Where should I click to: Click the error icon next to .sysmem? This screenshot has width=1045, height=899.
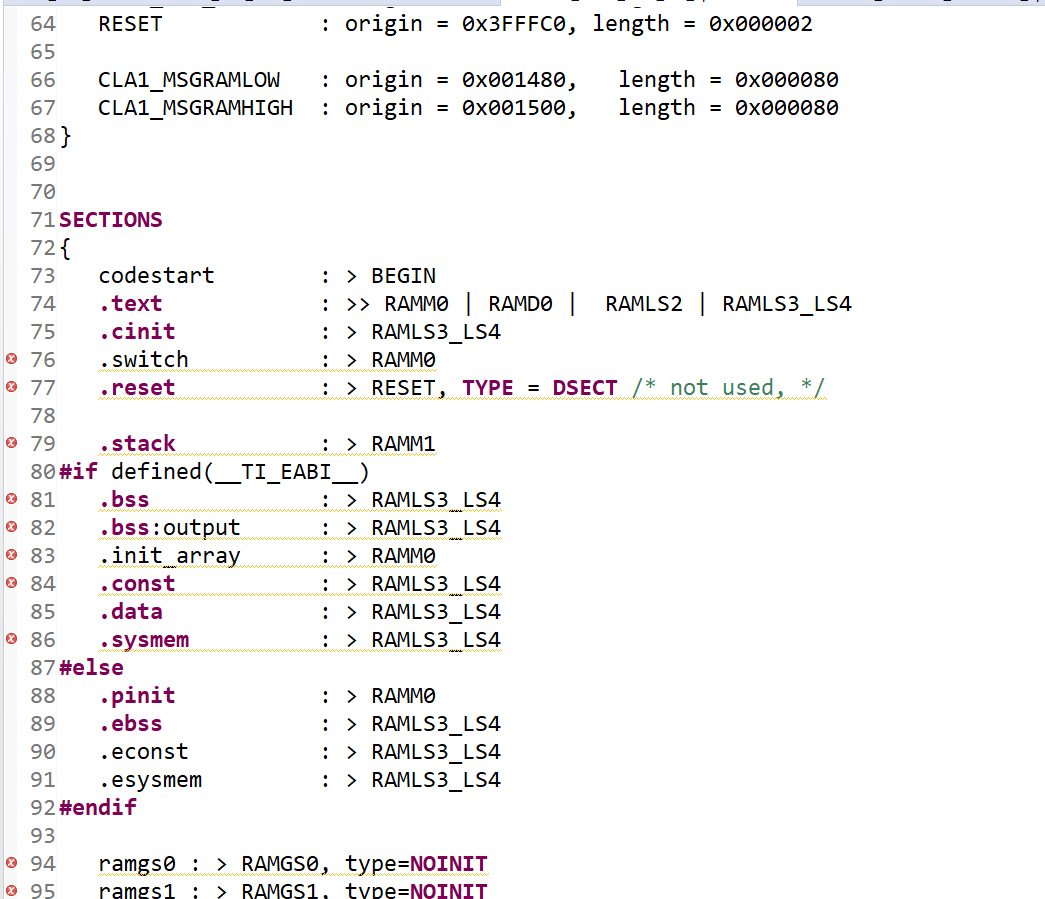tap(10, 639)
